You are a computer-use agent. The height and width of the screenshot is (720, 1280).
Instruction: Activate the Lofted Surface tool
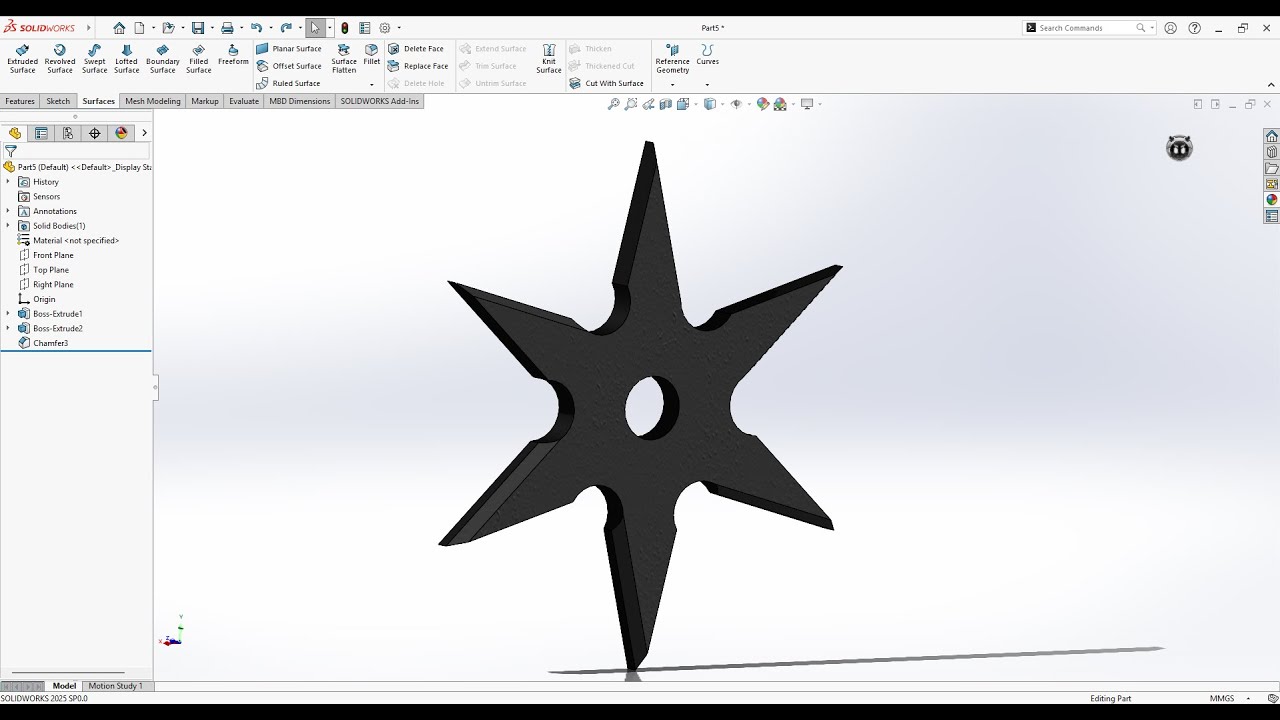point(126,59)
